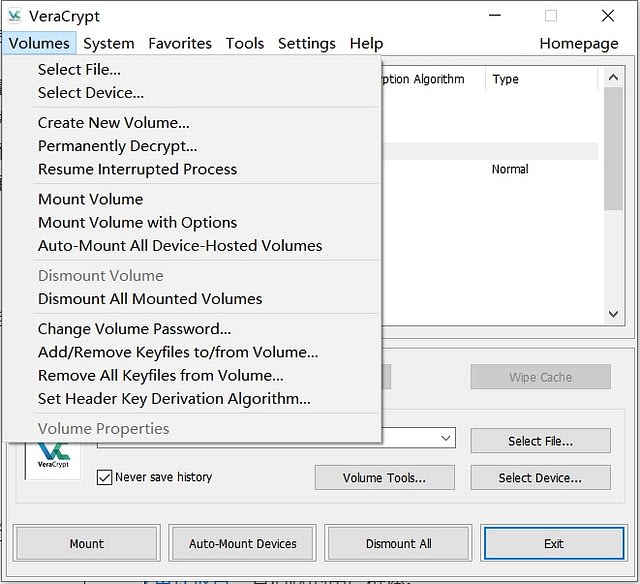The width and height of the screenshot is (640, 584).
Task: Choose Create New Volume... menu entry
Action: (x=192, y=122)
